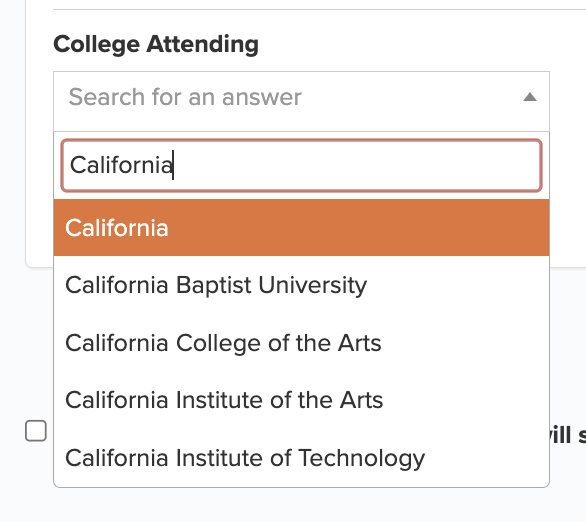This screenshot has width=586, height=522.
Task: Click into the search box containing 'California'
Action: [x=301, y=165]
